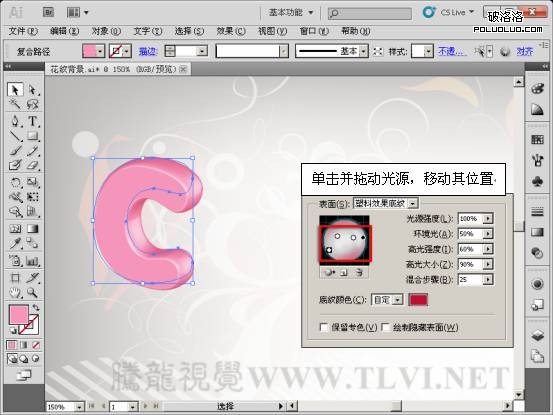Screen dimensions: 553x415
Task: Select the Direct Selection tool
Action: pos(32,90)
